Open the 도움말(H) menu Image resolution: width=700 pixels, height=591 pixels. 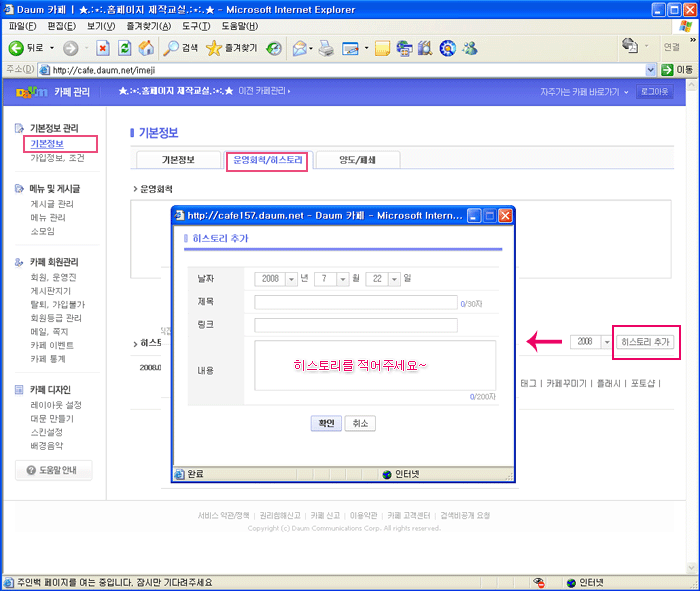point(240,26)
